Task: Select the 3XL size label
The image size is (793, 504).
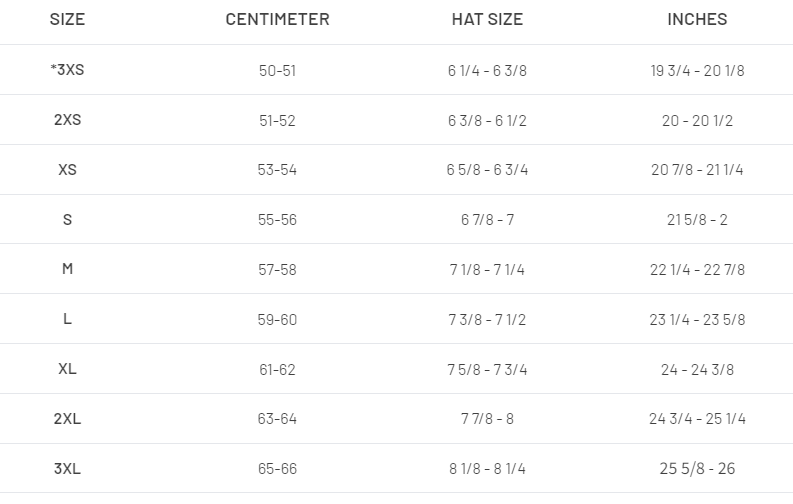Action: point(67,469)
